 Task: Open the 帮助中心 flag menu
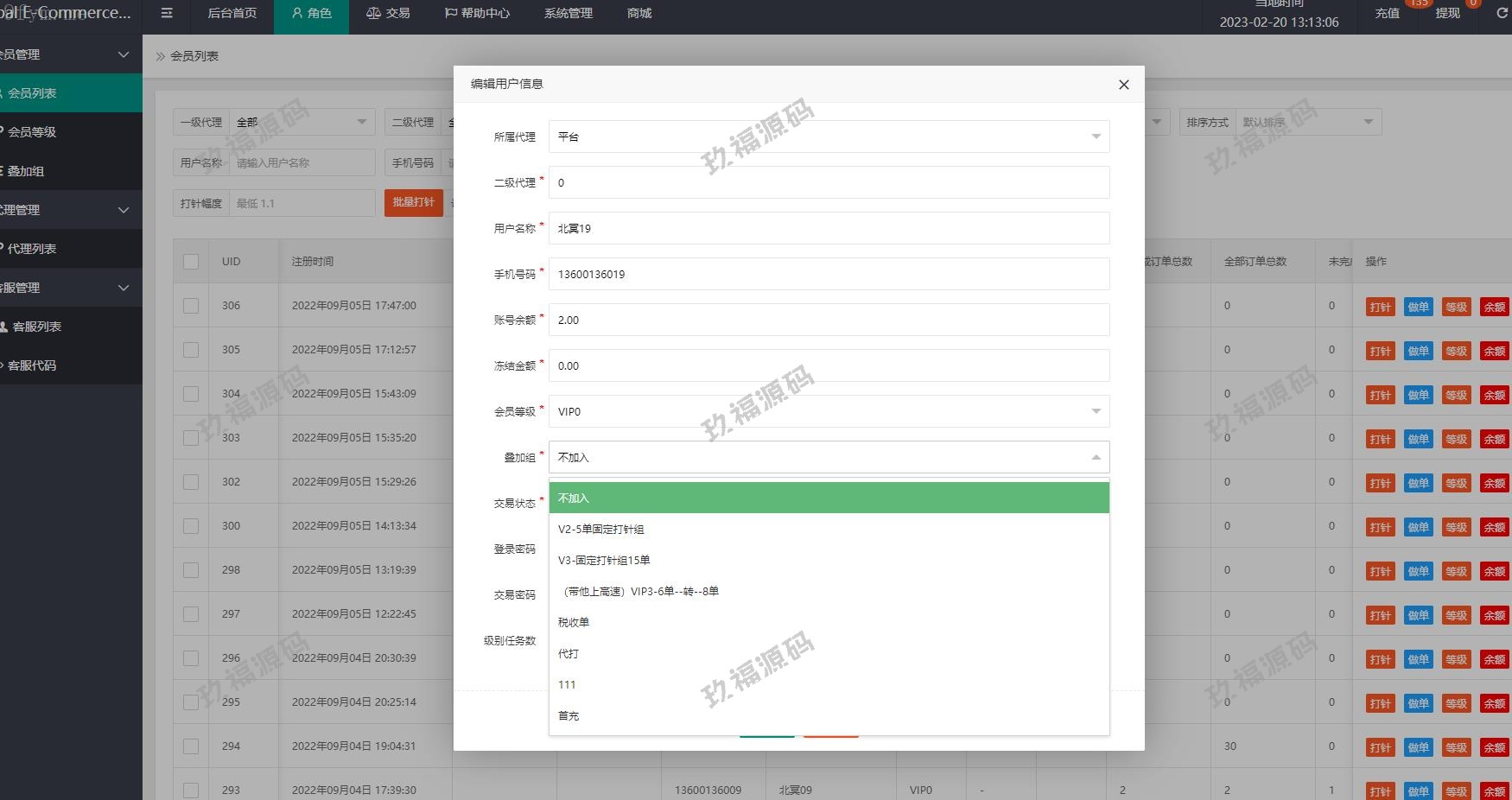[477, 14]
